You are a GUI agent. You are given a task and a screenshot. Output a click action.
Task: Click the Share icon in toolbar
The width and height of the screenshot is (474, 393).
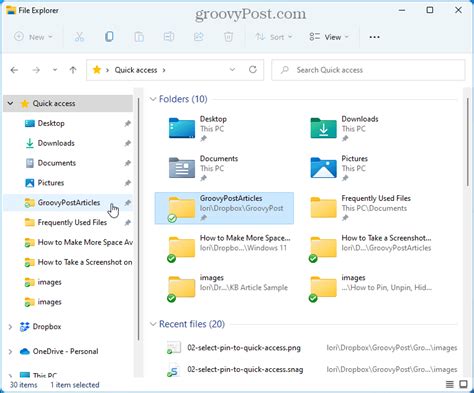point(199,37)
